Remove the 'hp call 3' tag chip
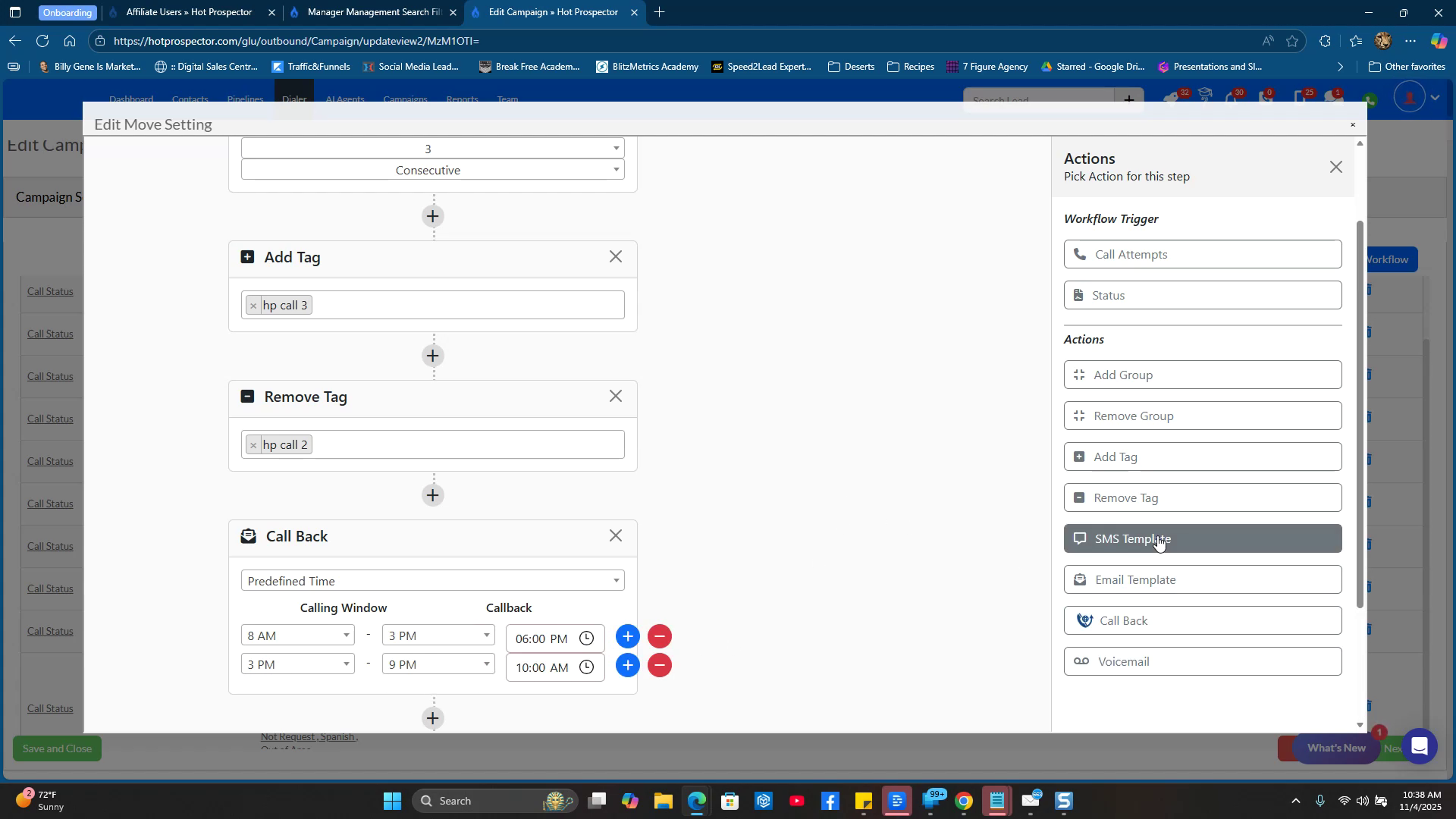 pos(253,306)
